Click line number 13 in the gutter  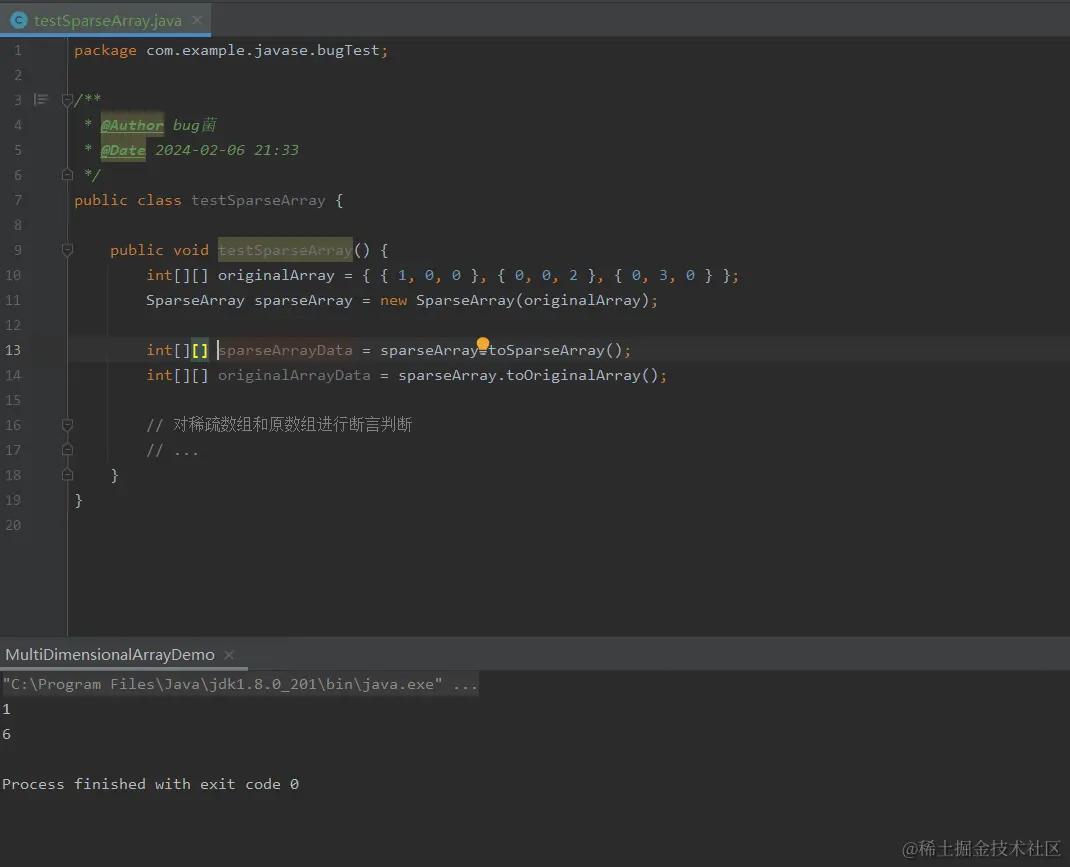pyautogui.click(x=13, y=350)
